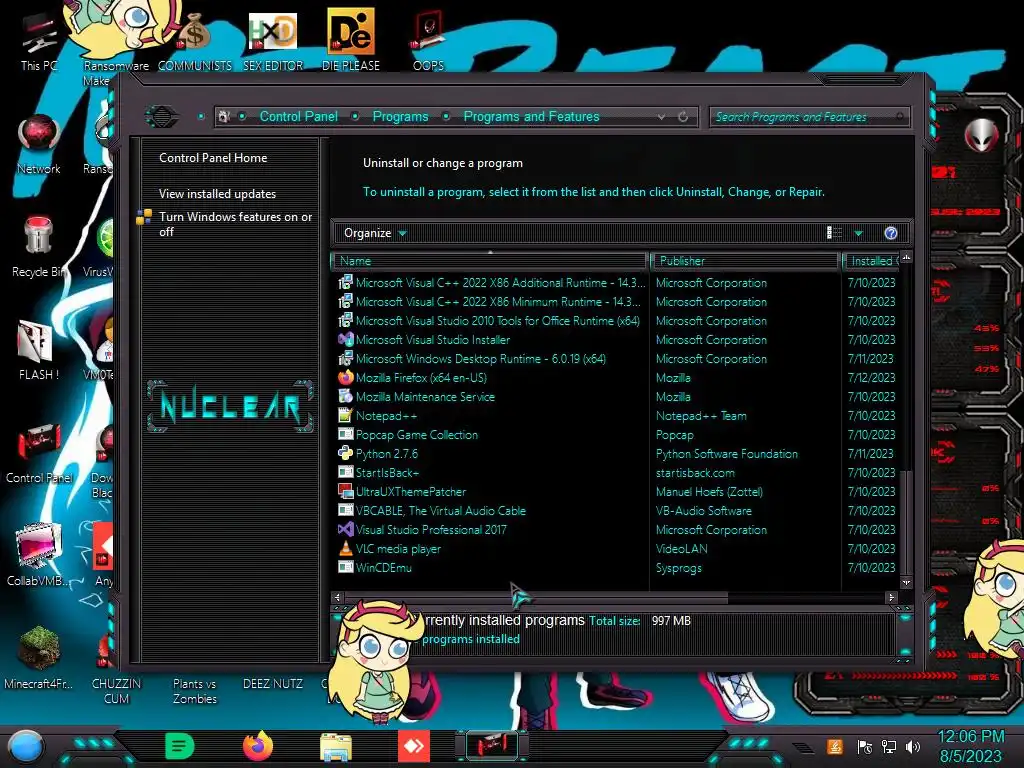
Task: Open the red AnyDesk taskbar icon
Action: click(413, 746)
